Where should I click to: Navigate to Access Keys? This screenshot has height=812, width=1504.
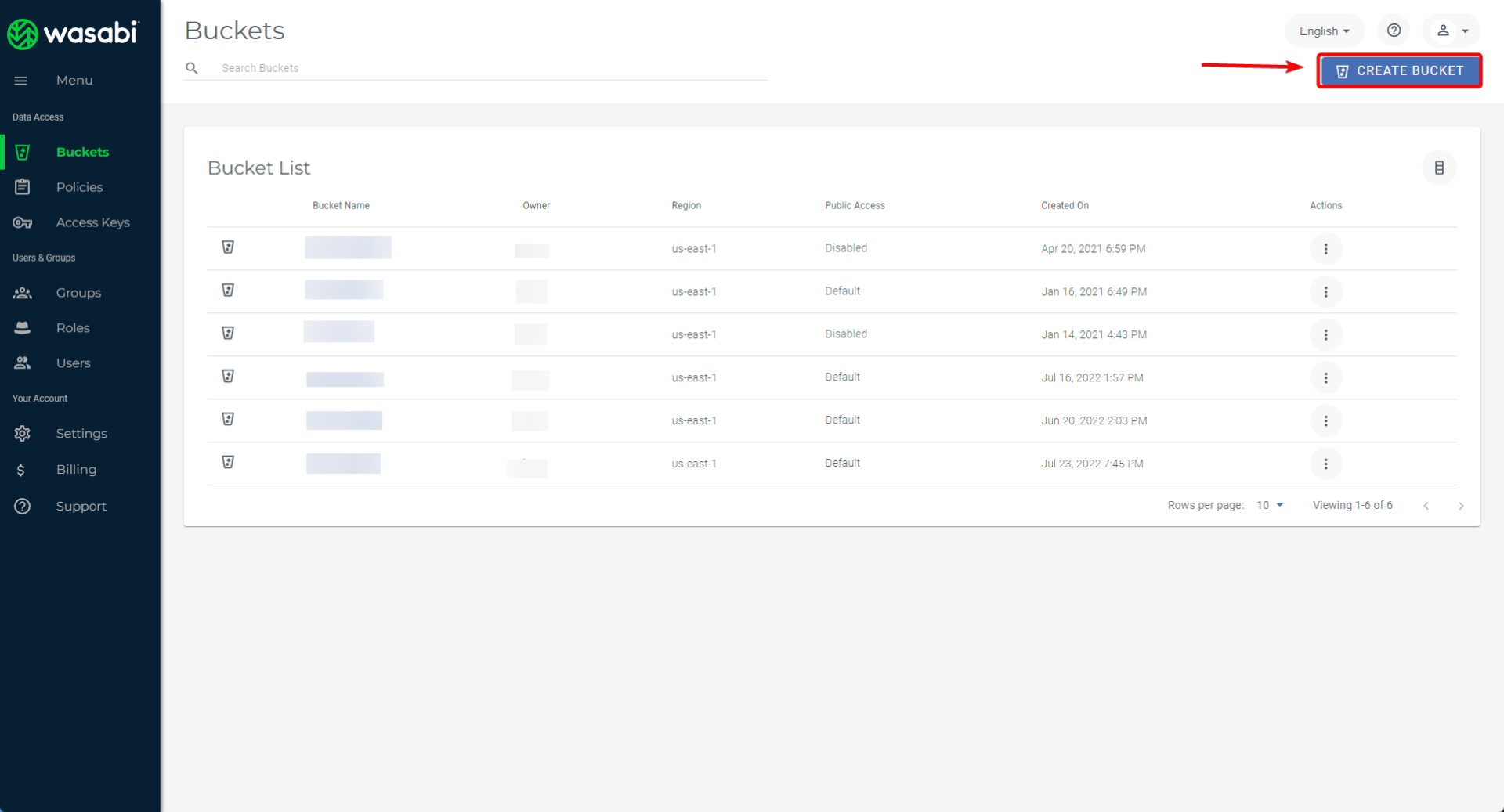click(x=92, y=222)
